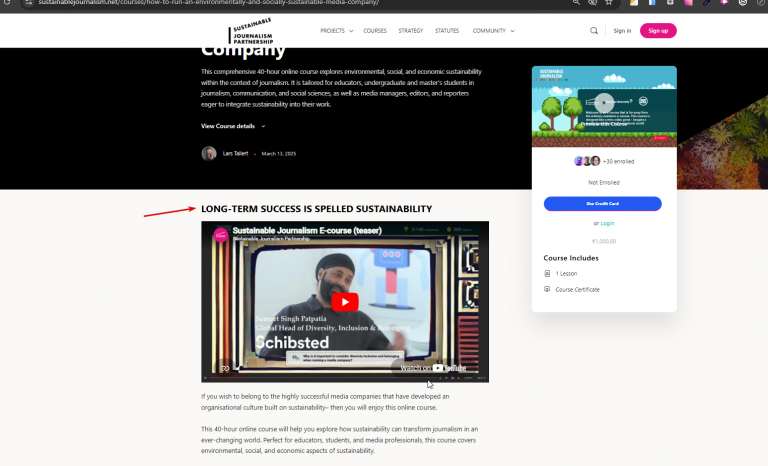Click Watch on YouTube link

pos(433,368)
